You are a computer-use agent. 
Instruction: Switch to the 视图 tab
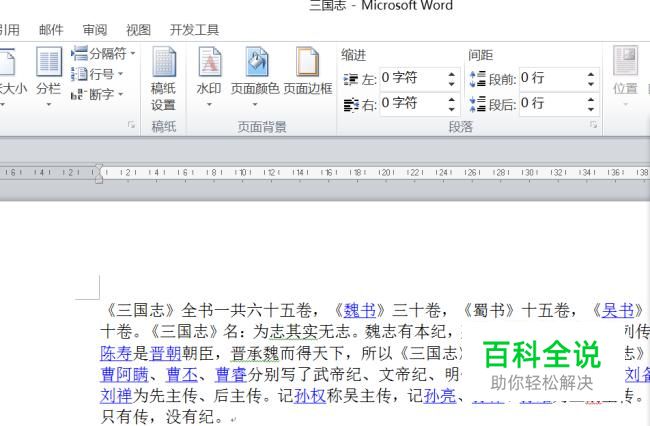(138, 30)
